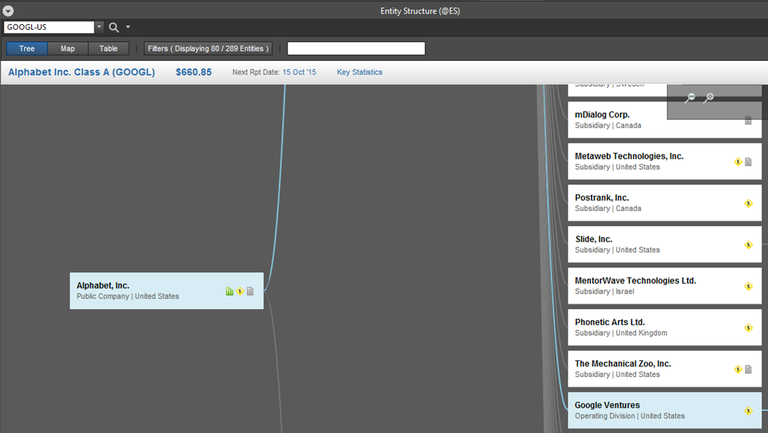
Task: Switch to the Tree view tab
Action: (x=27, y=48)
